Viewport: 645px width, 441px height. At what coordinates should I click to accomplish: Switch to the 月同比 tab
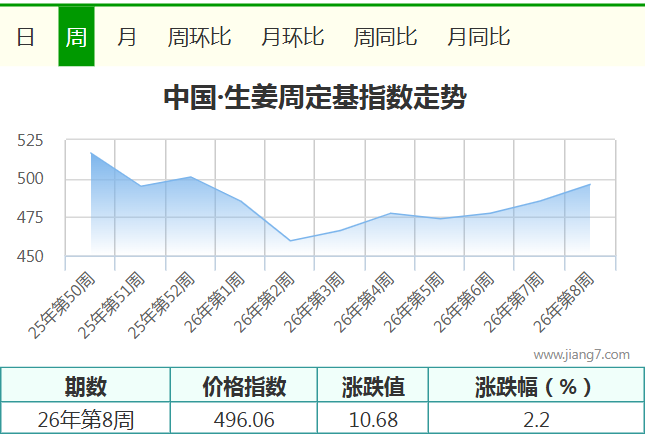click(478, 37)
